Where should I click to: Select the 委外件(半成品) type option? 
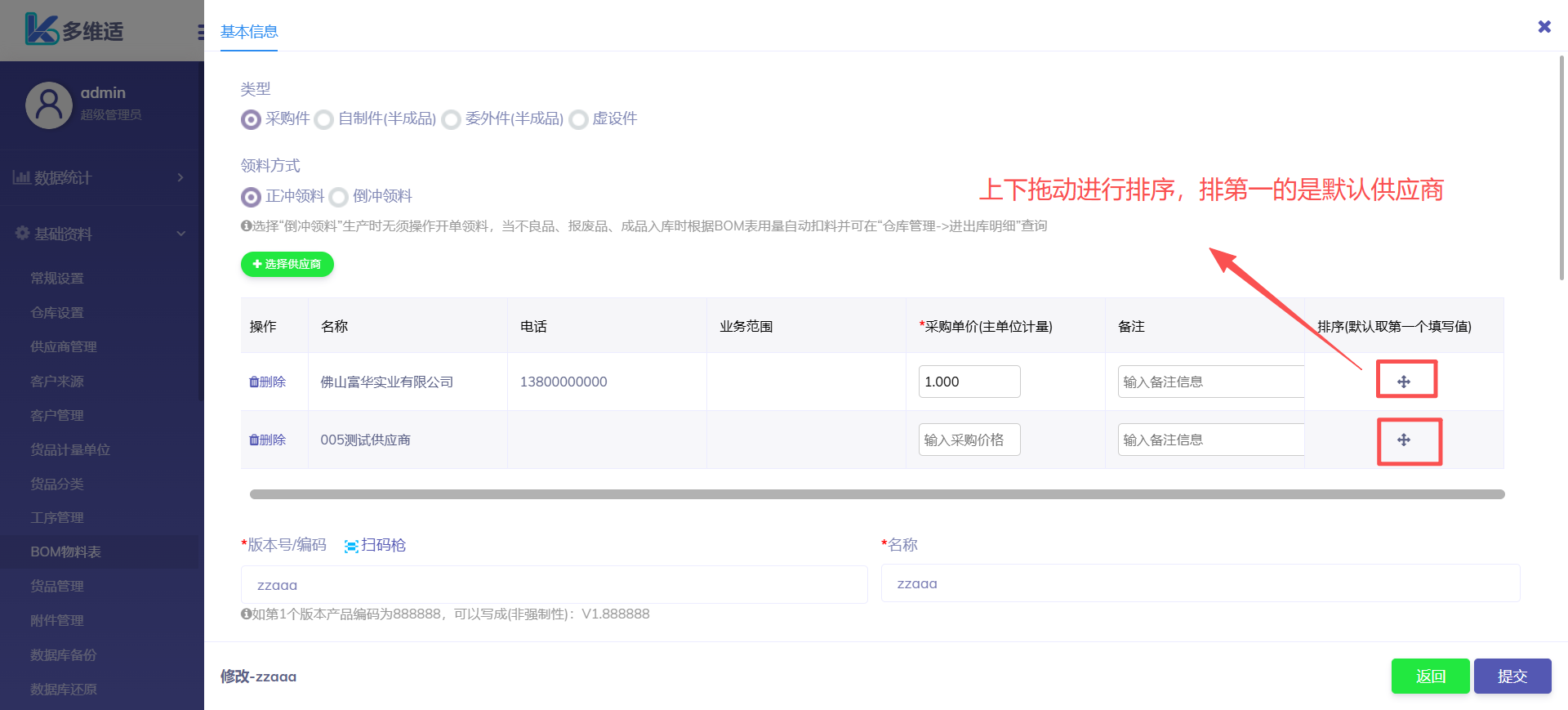coord(452,120)
